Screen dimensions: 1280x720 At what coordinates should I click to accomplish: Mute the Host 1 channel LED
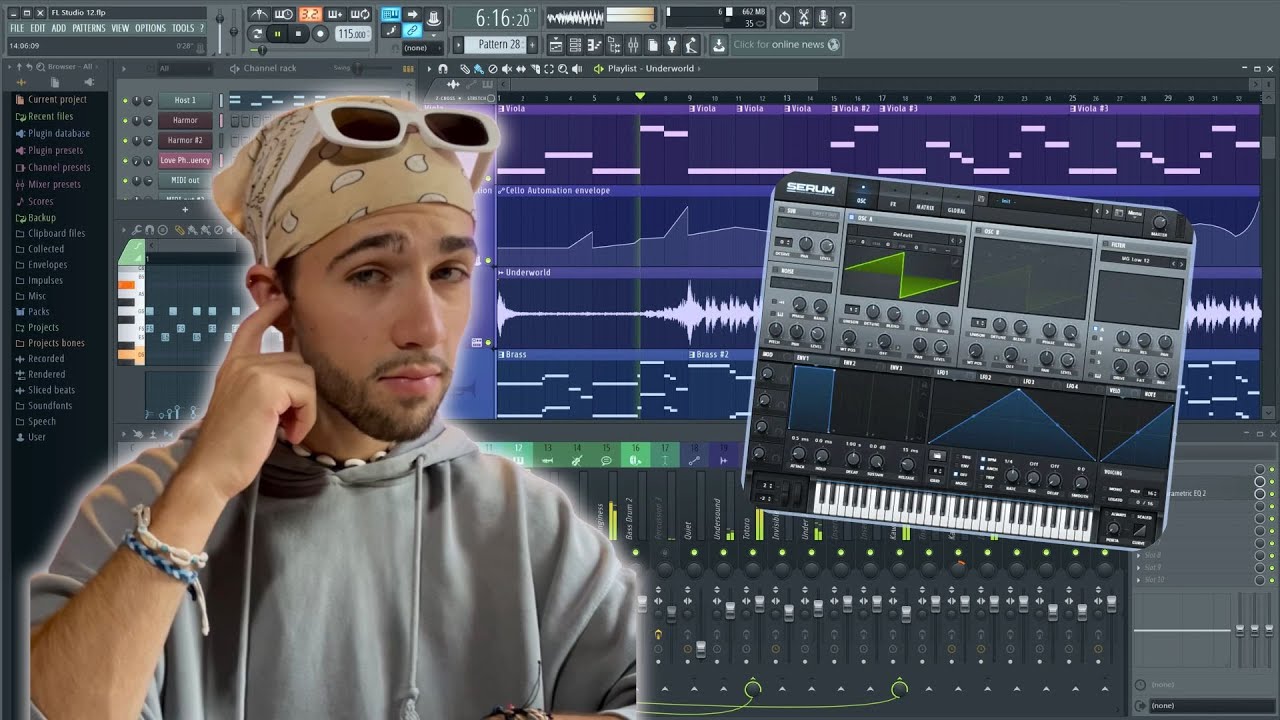click(x=125, y=100)
